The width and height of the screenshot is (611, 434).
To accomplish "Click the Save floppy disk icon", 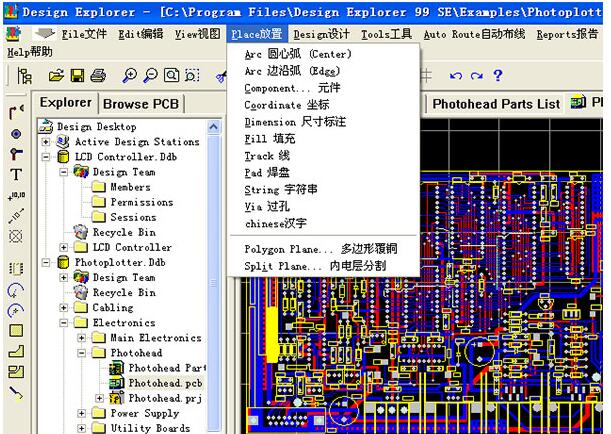I will point(77,76).
